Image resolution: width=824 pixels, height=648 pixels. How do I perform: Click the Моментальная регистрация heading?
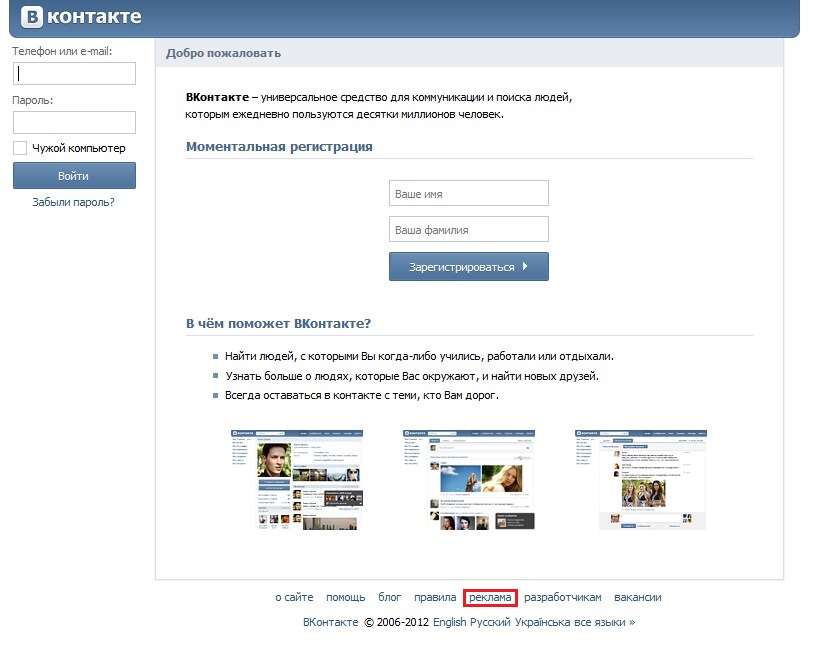tap(279, 147)
